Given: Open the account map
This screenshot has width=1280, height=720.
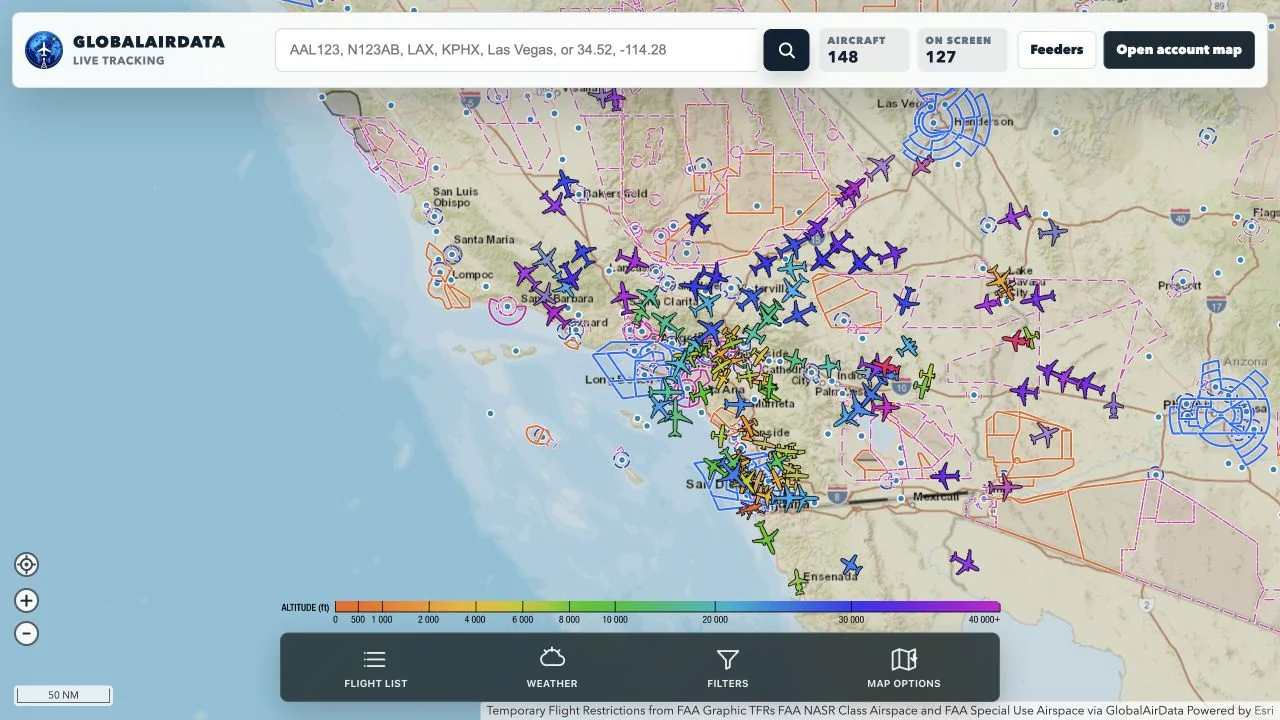Looking at the screenshot, I should tap(1179, 50).
